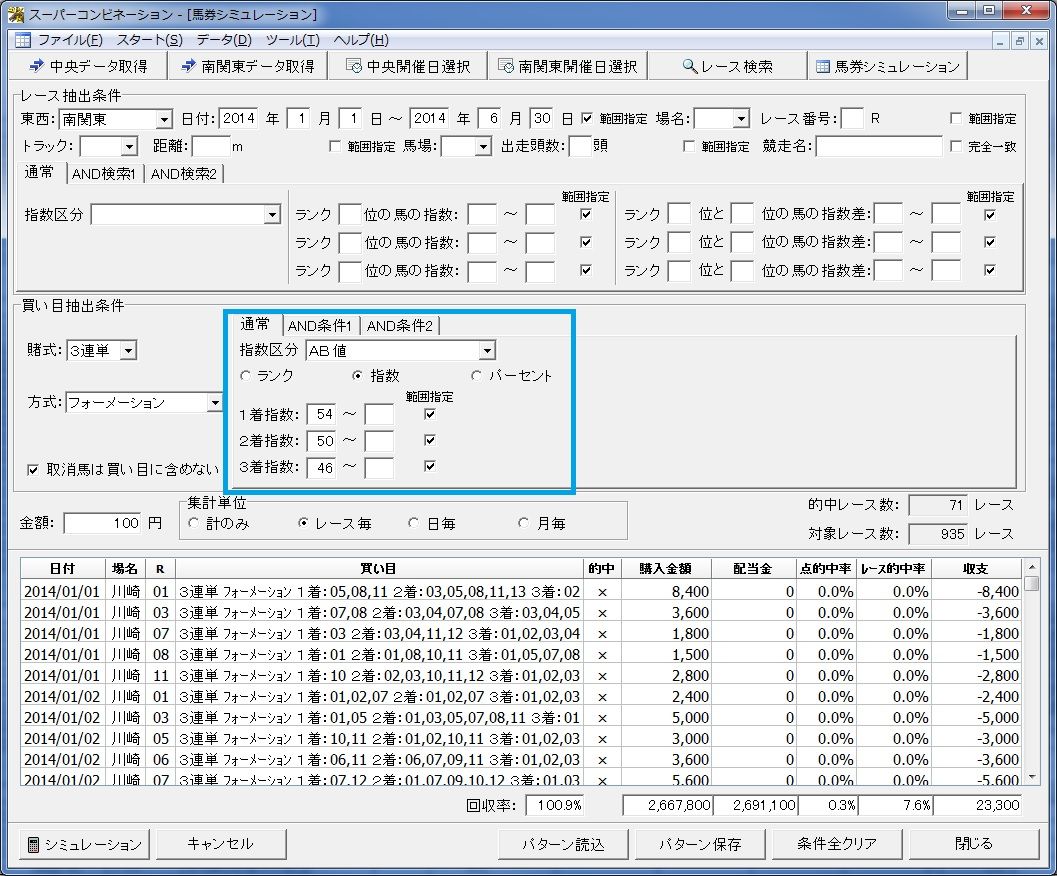
Task: Open the ファイル(F) menu
Action: 70,40
